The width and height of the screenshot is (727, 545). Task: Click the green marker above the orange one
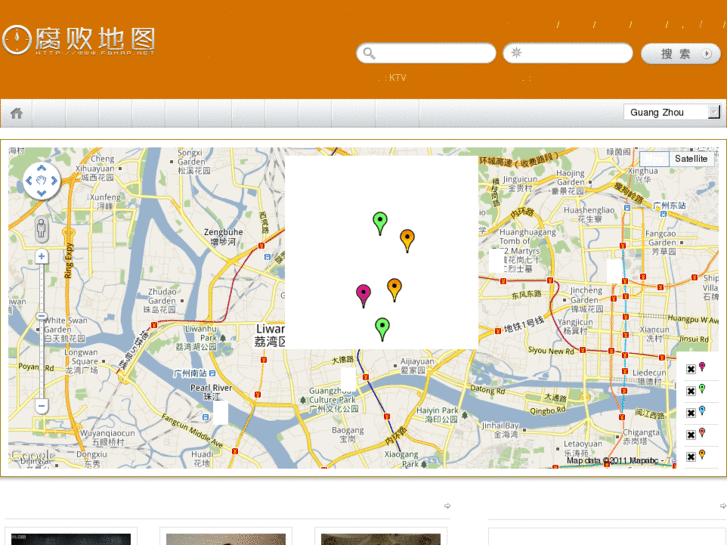[x=380, y=224]
